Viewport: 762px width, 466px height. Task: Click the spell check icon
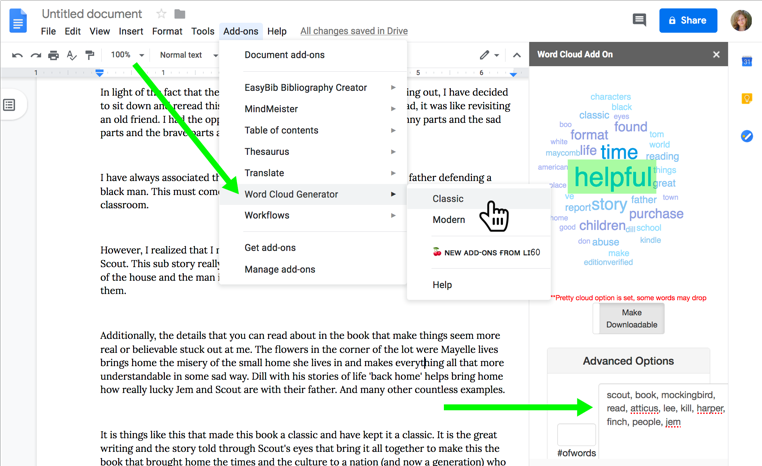[71, 55]
